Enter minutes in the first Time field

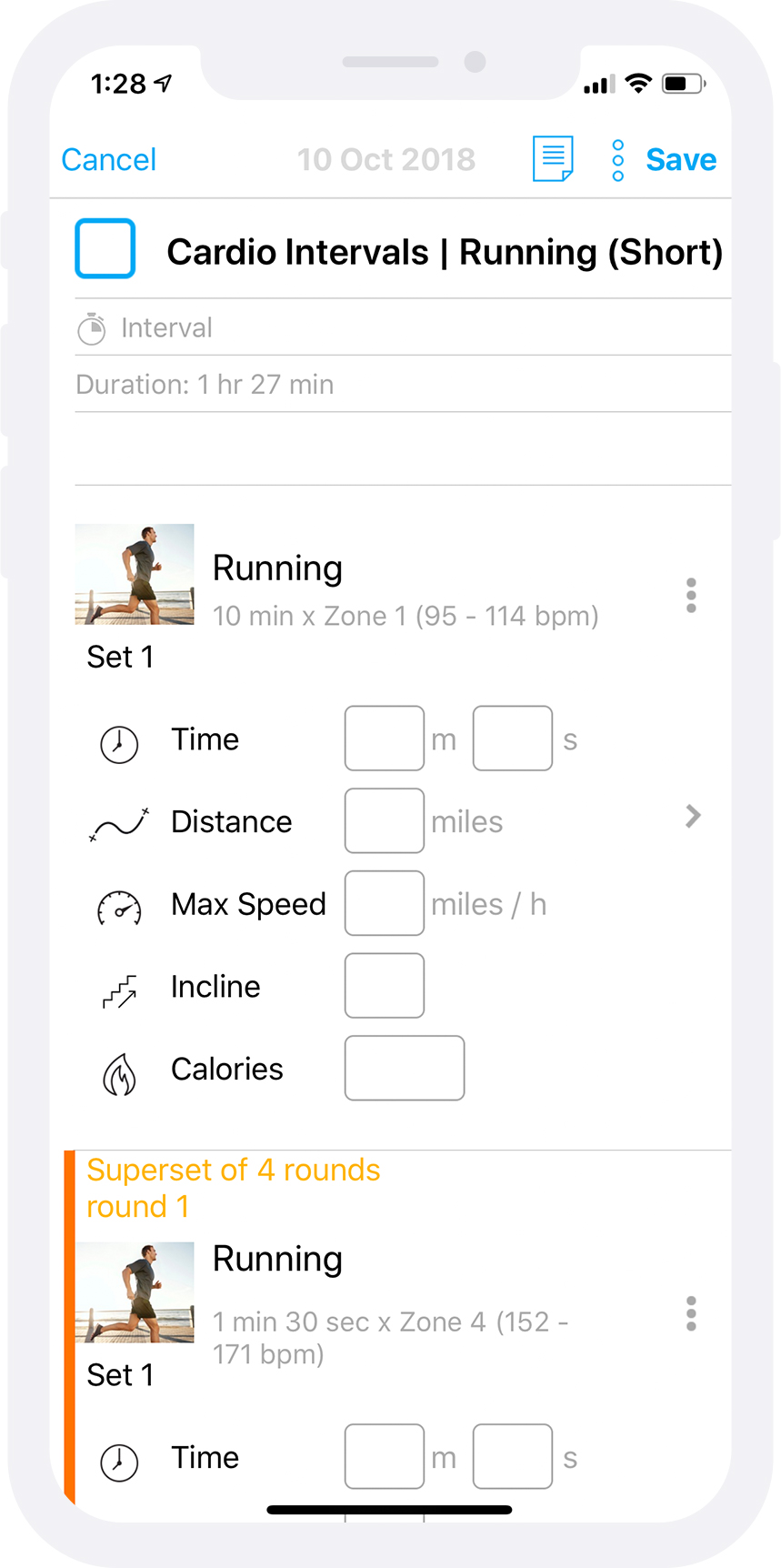[385, 739]
